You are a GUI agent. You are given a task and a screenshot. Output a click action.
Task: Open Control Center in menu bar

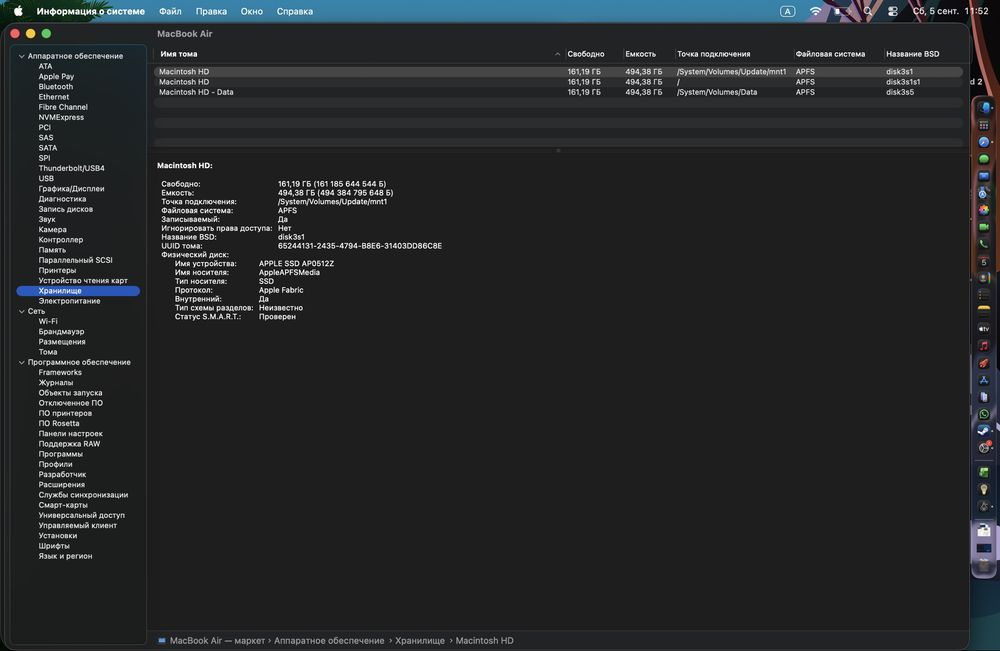[893, 11]
